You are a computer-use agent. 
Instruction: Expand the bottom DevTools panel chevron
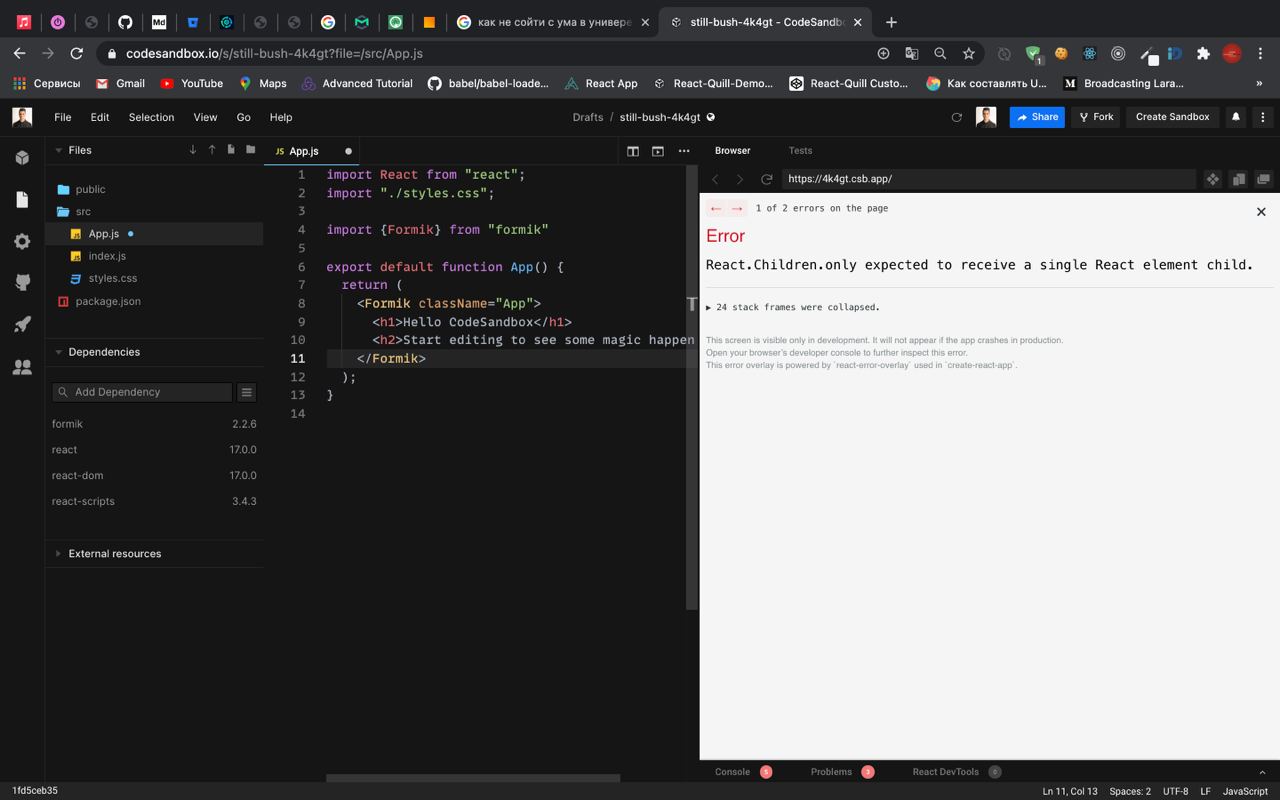click(1262, 772)
